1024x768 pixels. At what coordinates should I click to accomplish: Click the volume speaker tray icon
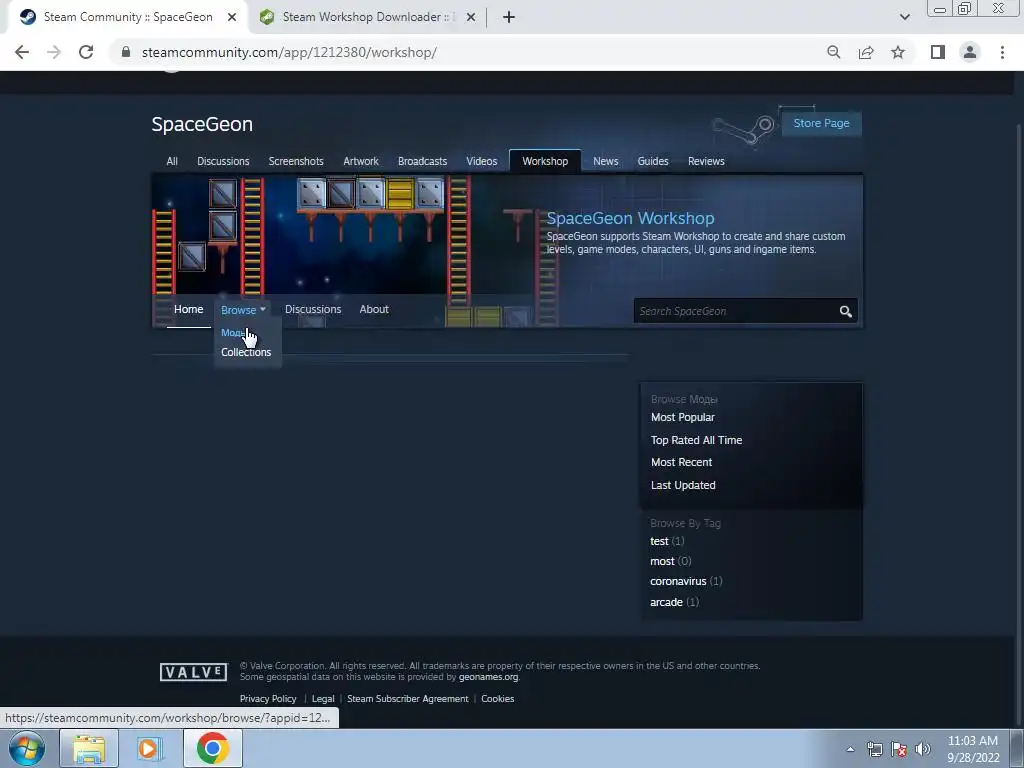pyautogui.click(x=923, y=749)
